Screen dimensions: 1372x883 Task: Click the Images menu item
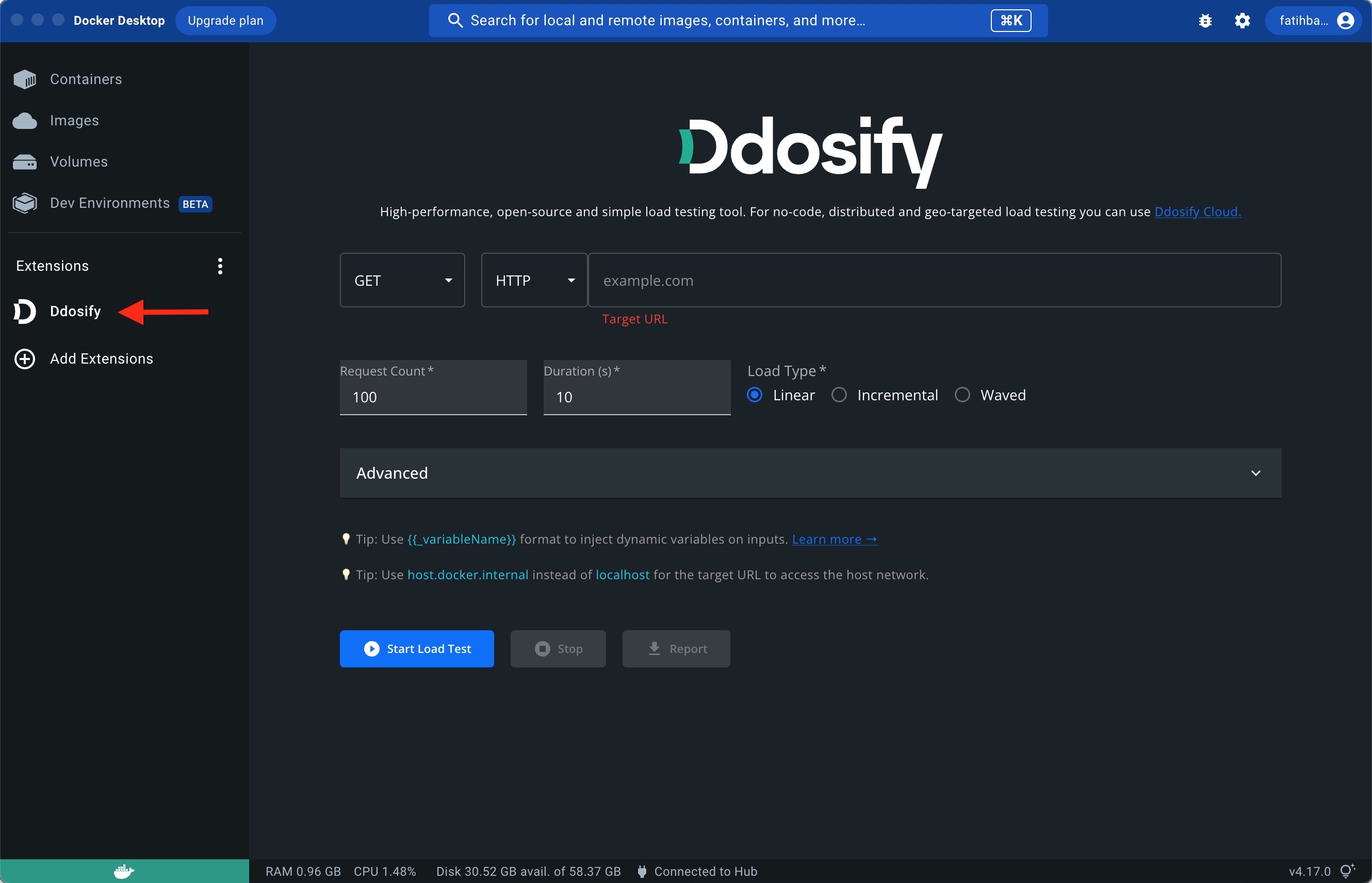(x=75, y=120)
